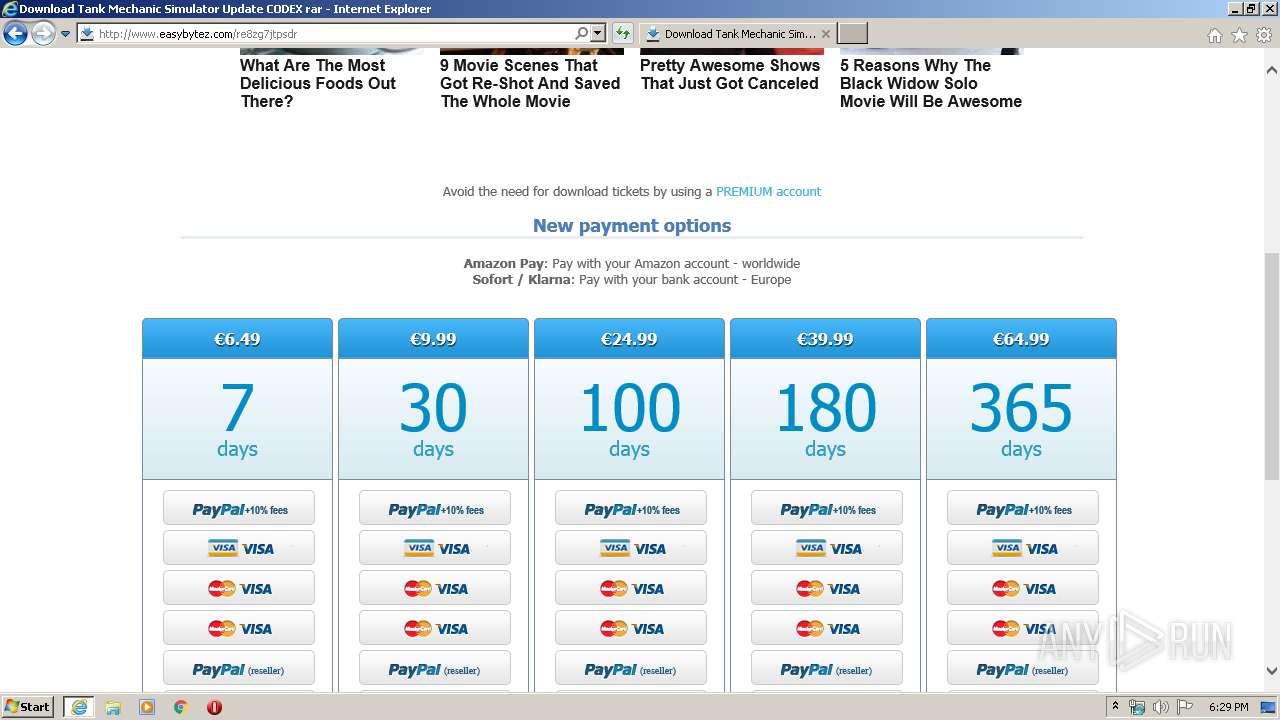Pay 180 days plan with PayPal +10% fees

pyautogui.click(x=827, y=508)
